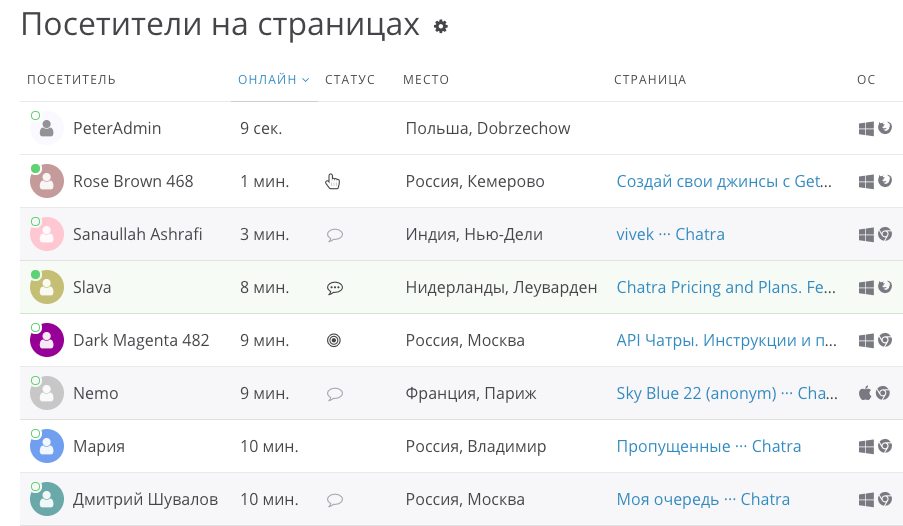
Task: Click Apple OS icon in Nemo row
Action: (865, 393)
